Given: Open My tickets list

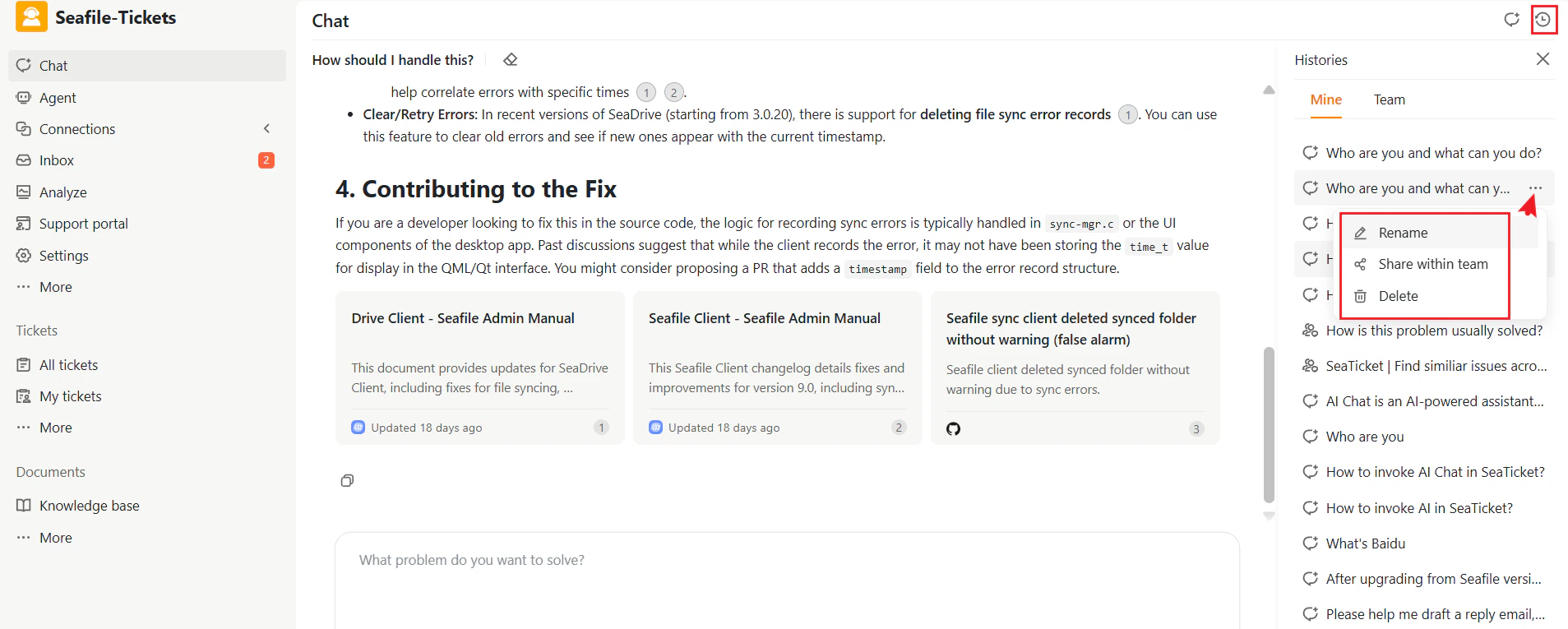Looking at the screenshot, I should (147, 396).
